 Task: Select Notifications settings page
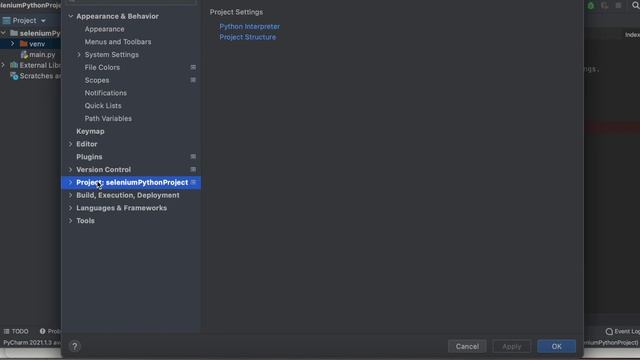click(x=106, y=93)
